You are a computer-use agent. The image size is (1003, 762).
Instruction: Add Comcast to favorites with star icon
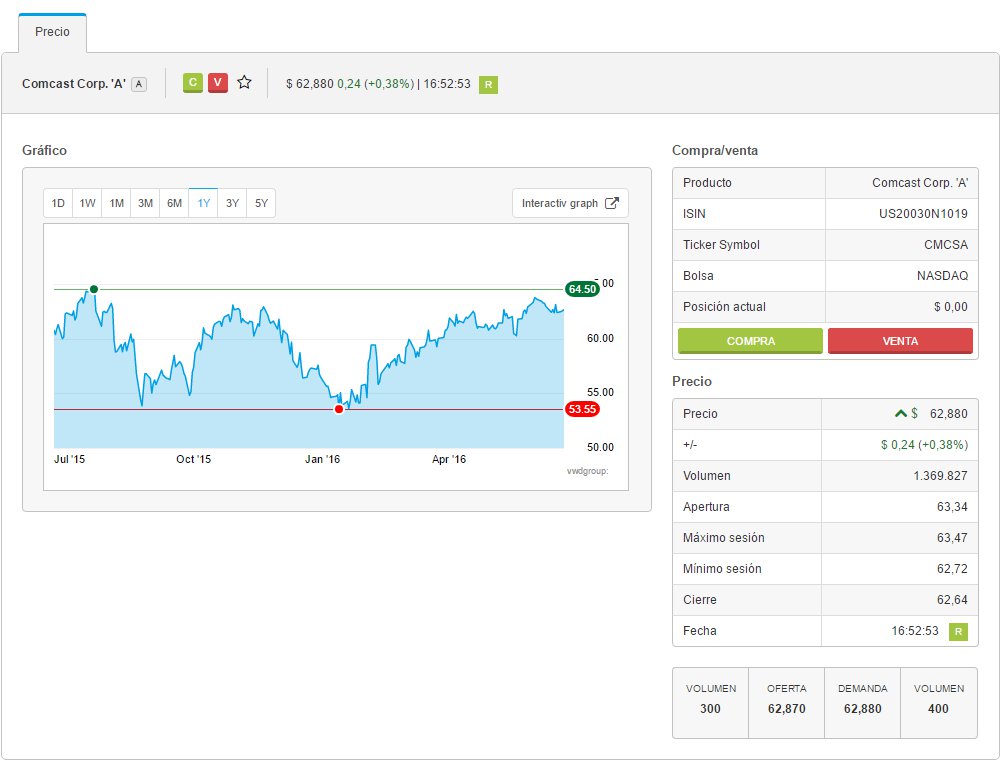tap(244, 83)
